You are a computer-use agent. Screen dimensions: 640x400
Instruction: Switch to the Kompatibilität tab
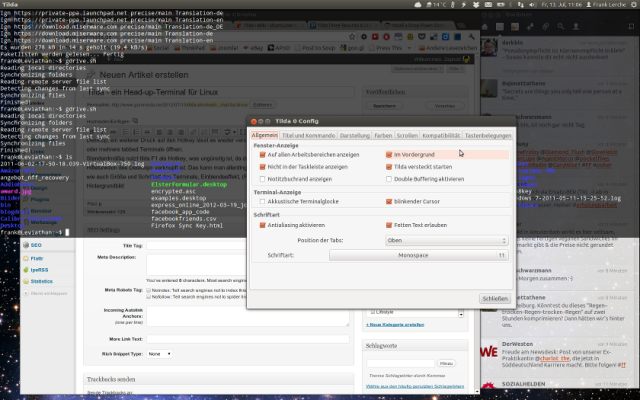[x=441, y=136]
